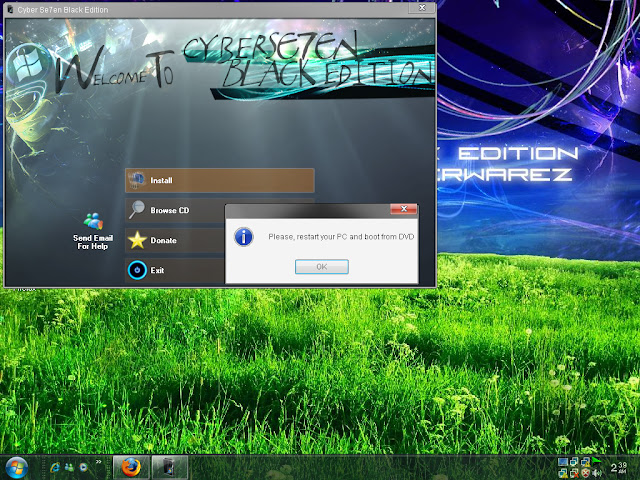Viewport: 640px width, 480px height.
Task: Open the Windows Start orb
Action: (16, 468)
